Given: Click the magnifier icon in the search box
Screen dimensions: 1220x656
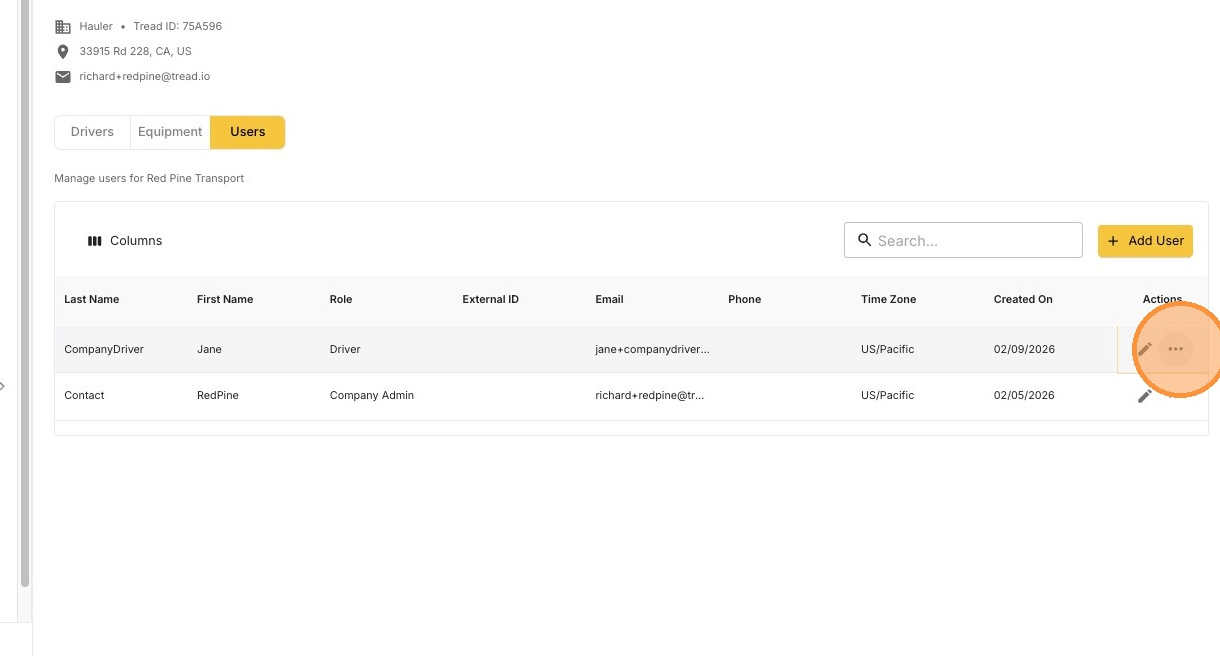Looking at the screenshot, I should tap(865, 240).
